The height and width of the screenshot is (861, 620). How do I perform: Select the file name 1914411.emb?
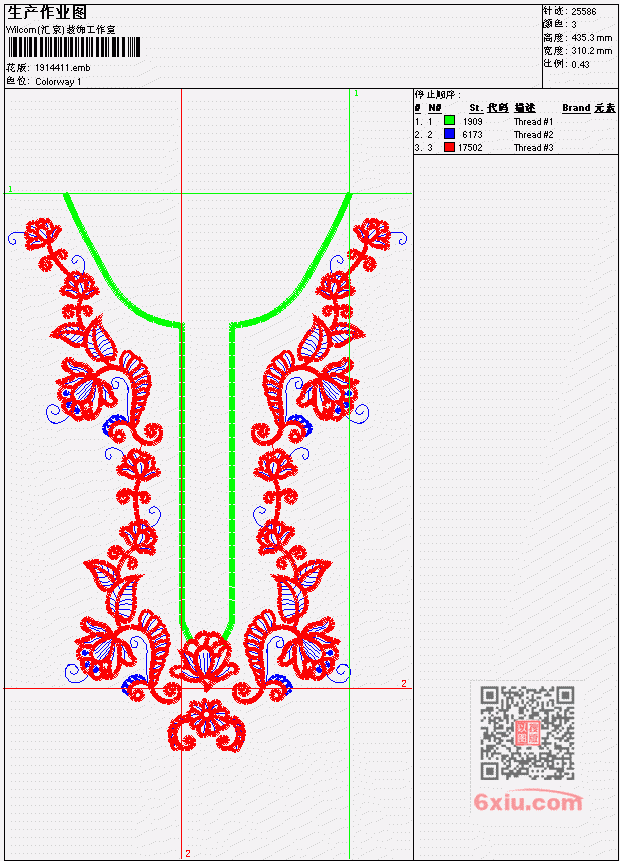point(63,68)
